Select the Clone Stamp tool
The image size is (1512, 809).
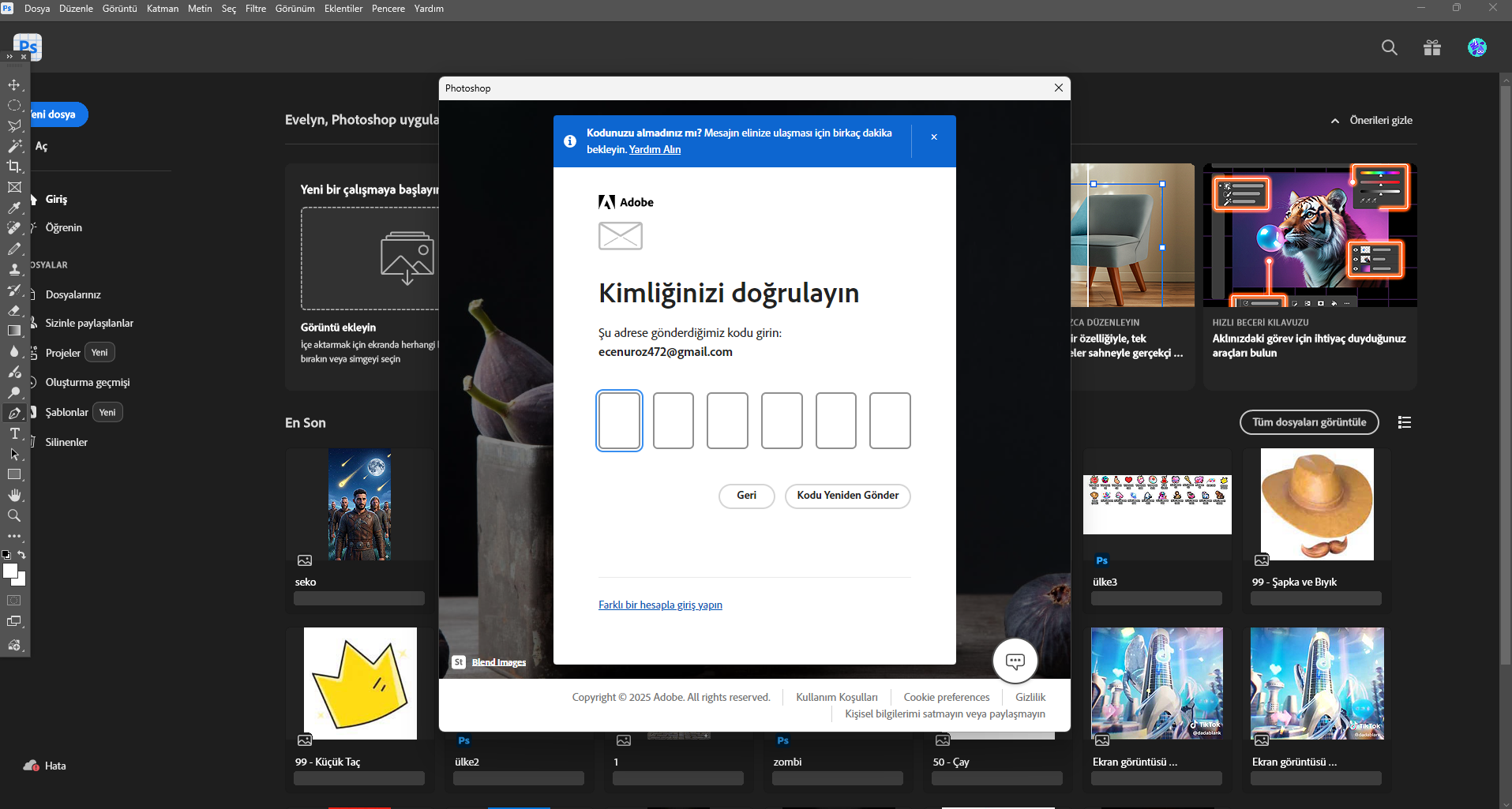click(x=14, y=269)
